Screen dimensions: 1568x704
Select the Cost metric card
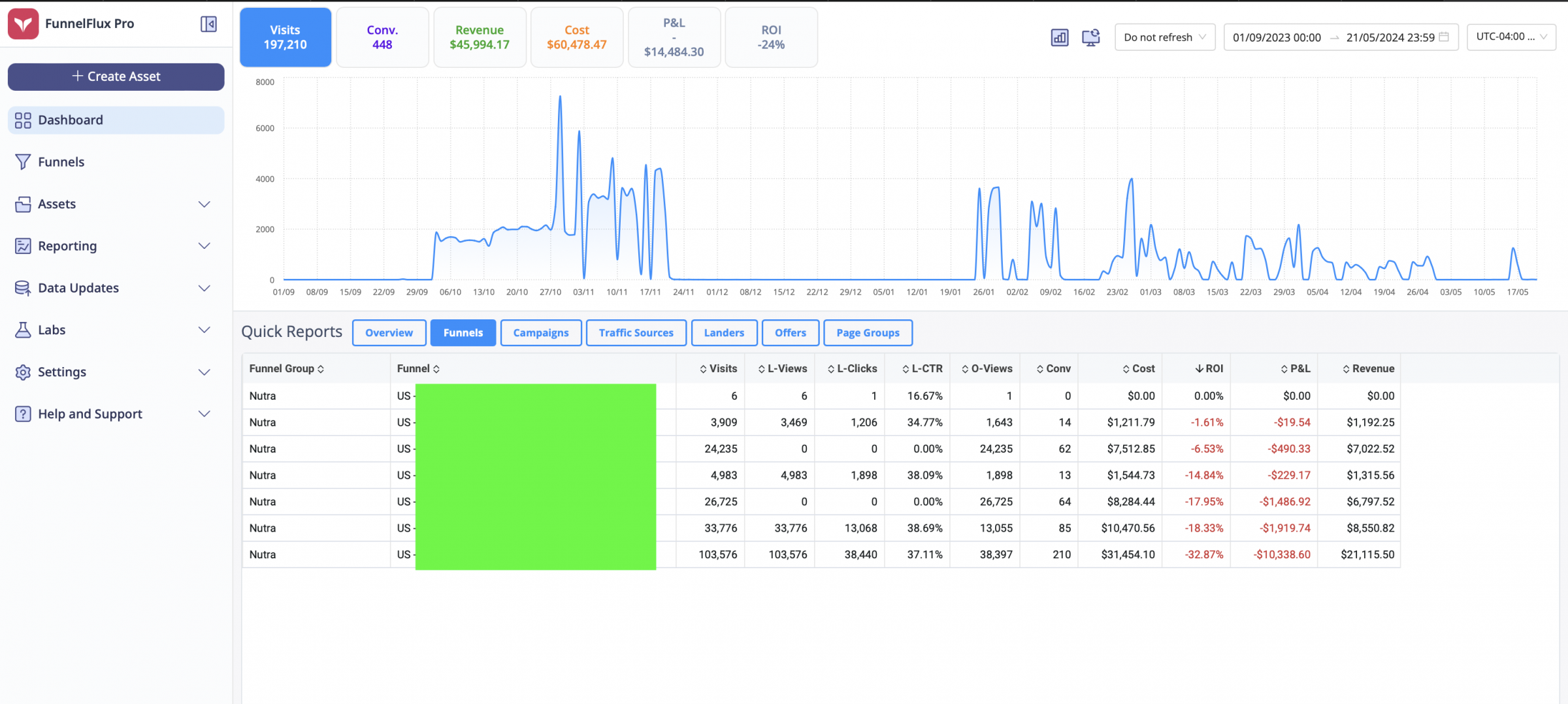(x=577, y=37)
